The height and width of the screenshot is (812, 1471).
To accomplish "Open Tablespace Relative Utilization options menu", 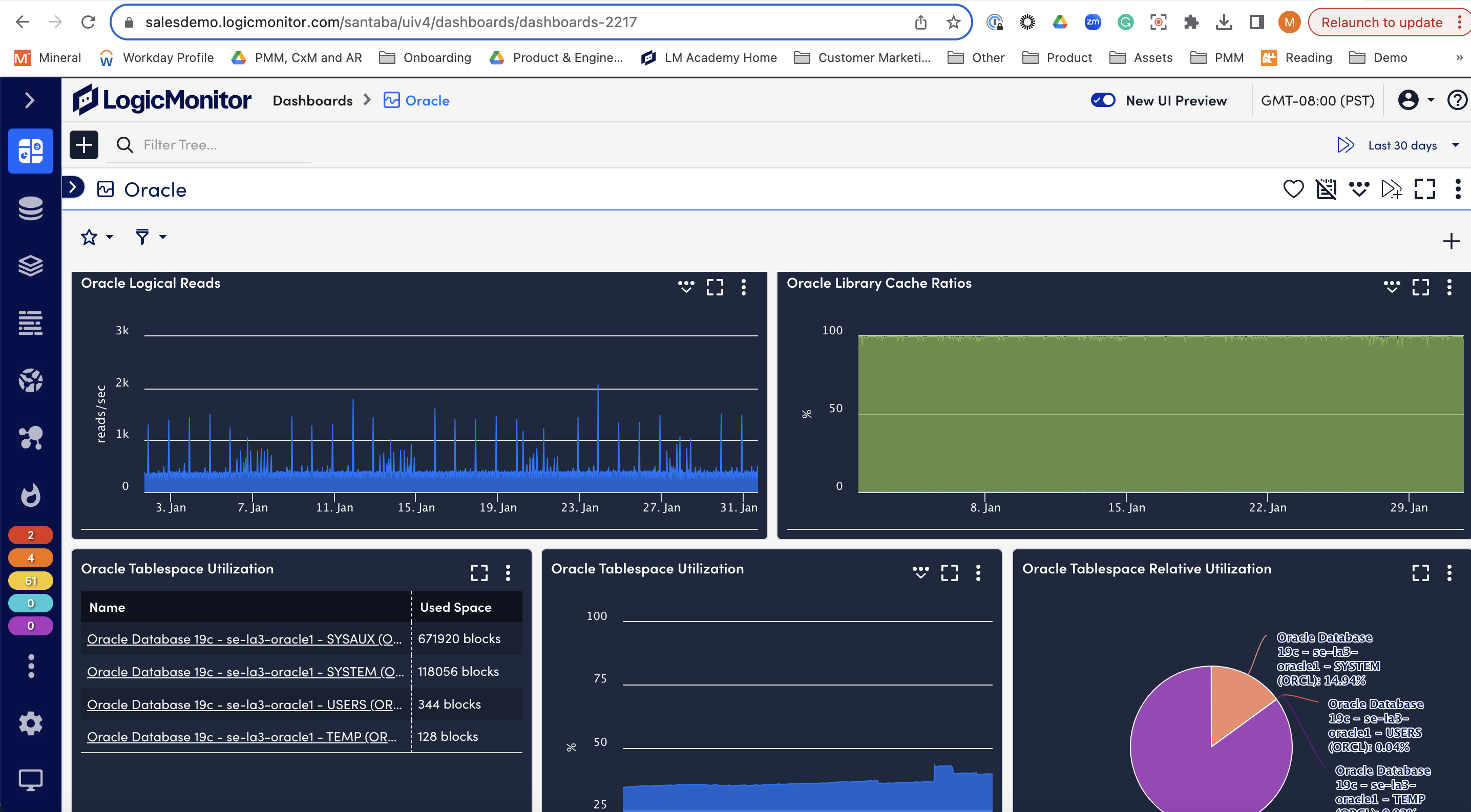I will tap(1449, 573).
